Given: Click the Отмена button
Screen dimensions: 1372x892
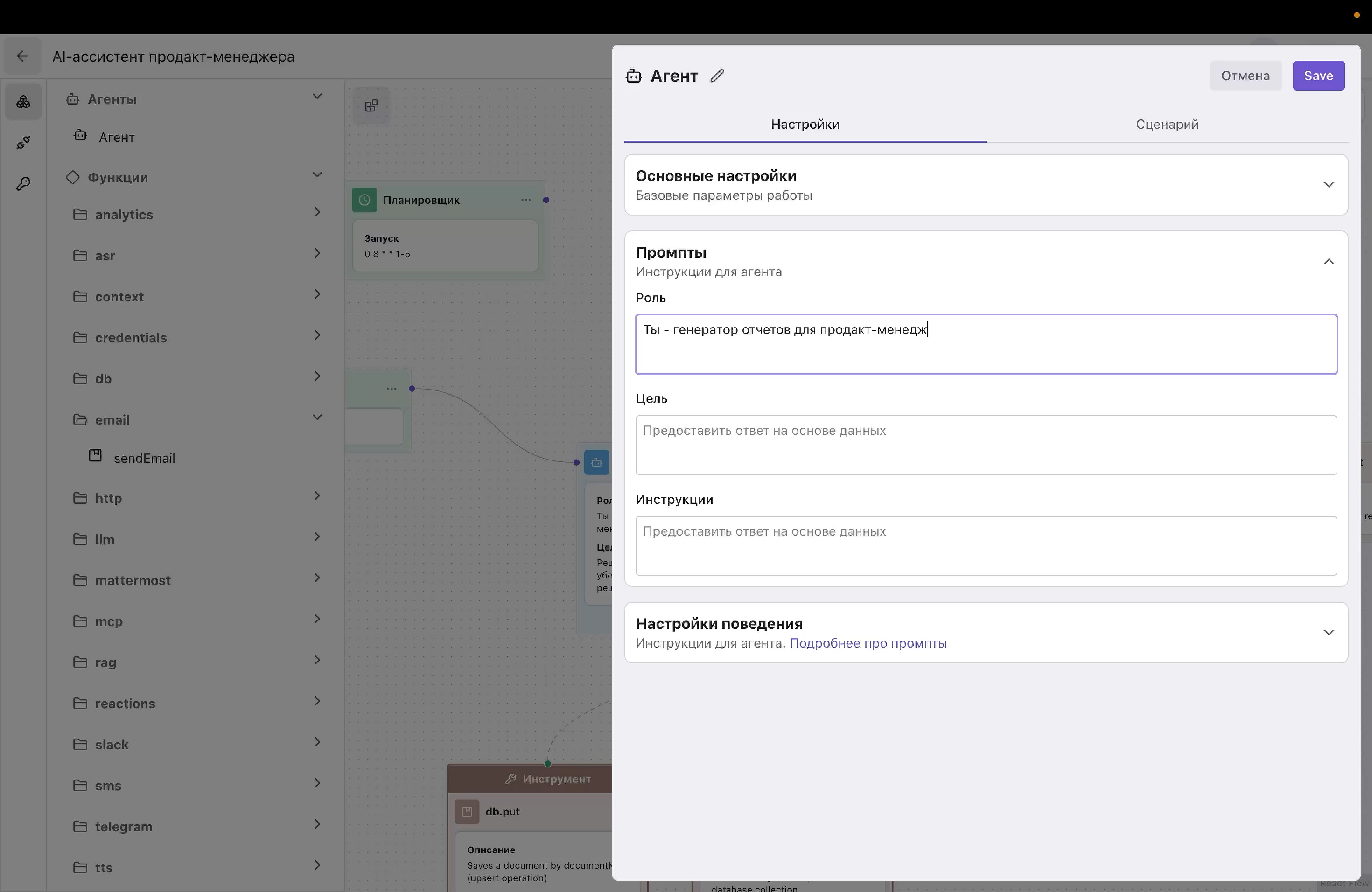Looking at the screenshot, I should coord(1245,76).
